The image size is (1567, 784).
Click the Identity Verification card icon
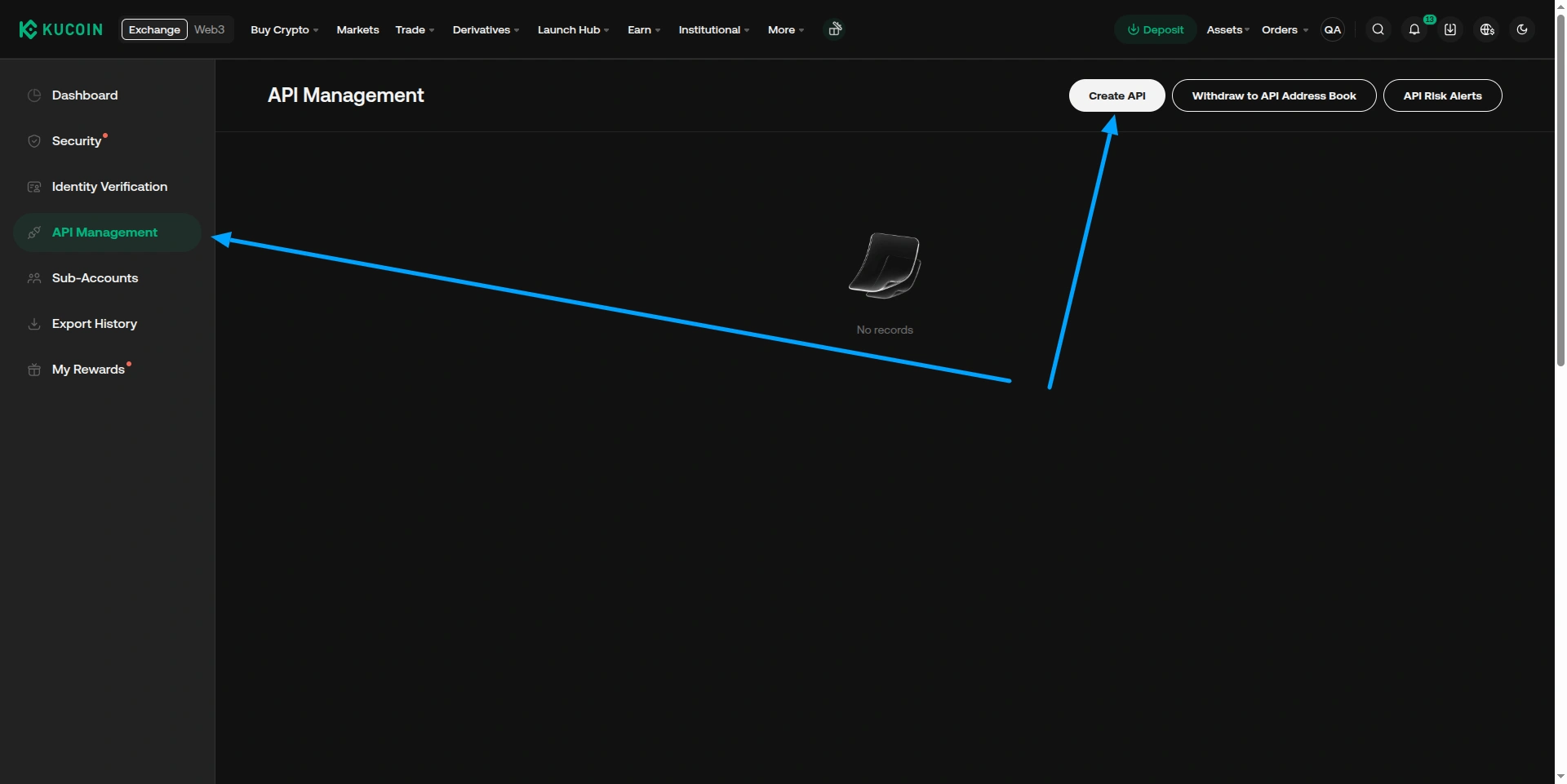point(34,187)
